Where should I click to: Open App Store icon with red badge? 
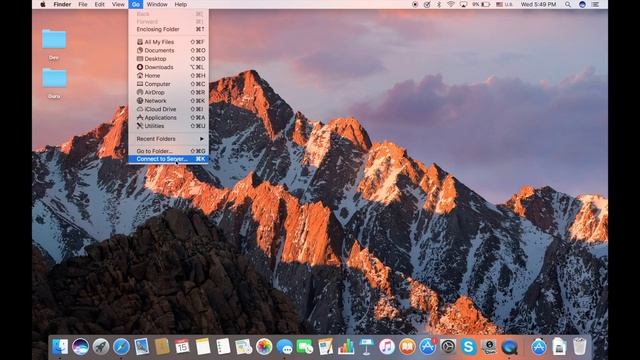click(427, 347)
